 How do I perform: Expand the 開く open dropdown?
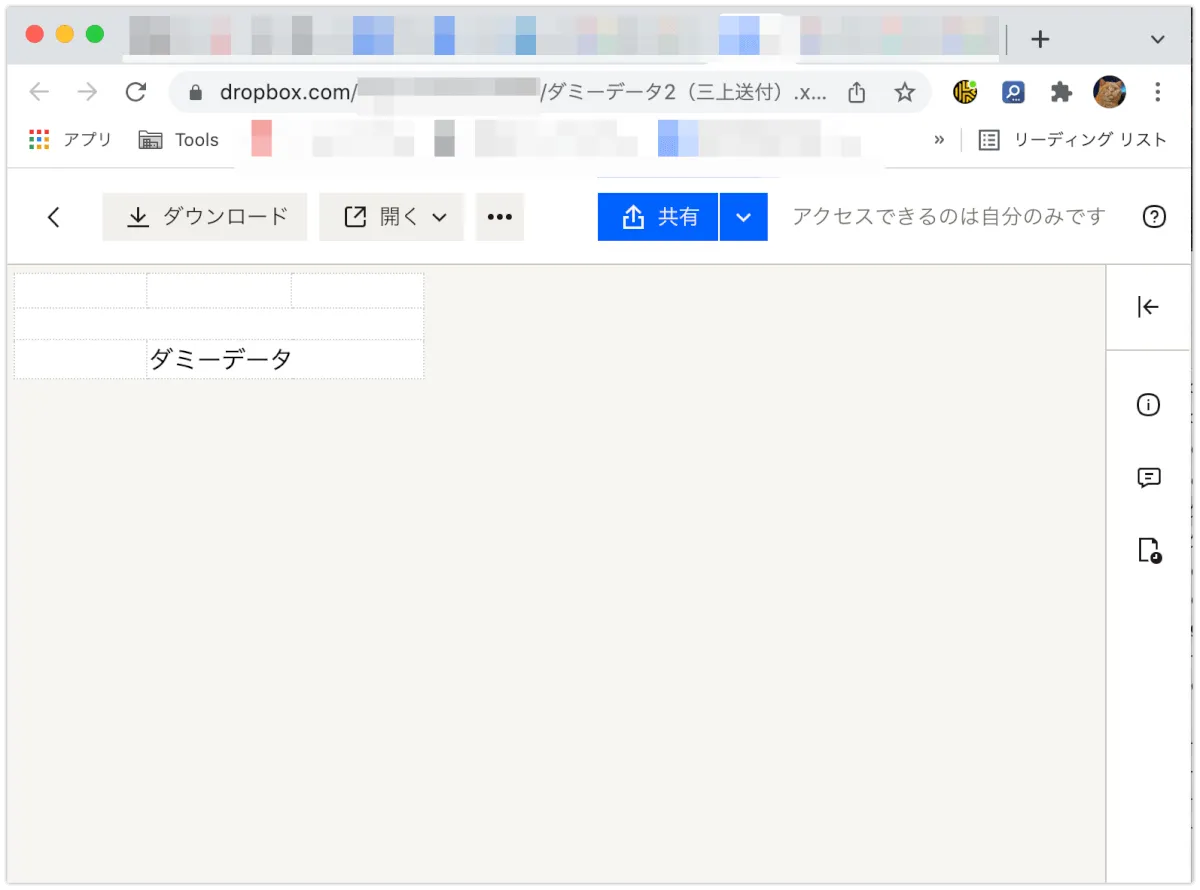(396, 217)
